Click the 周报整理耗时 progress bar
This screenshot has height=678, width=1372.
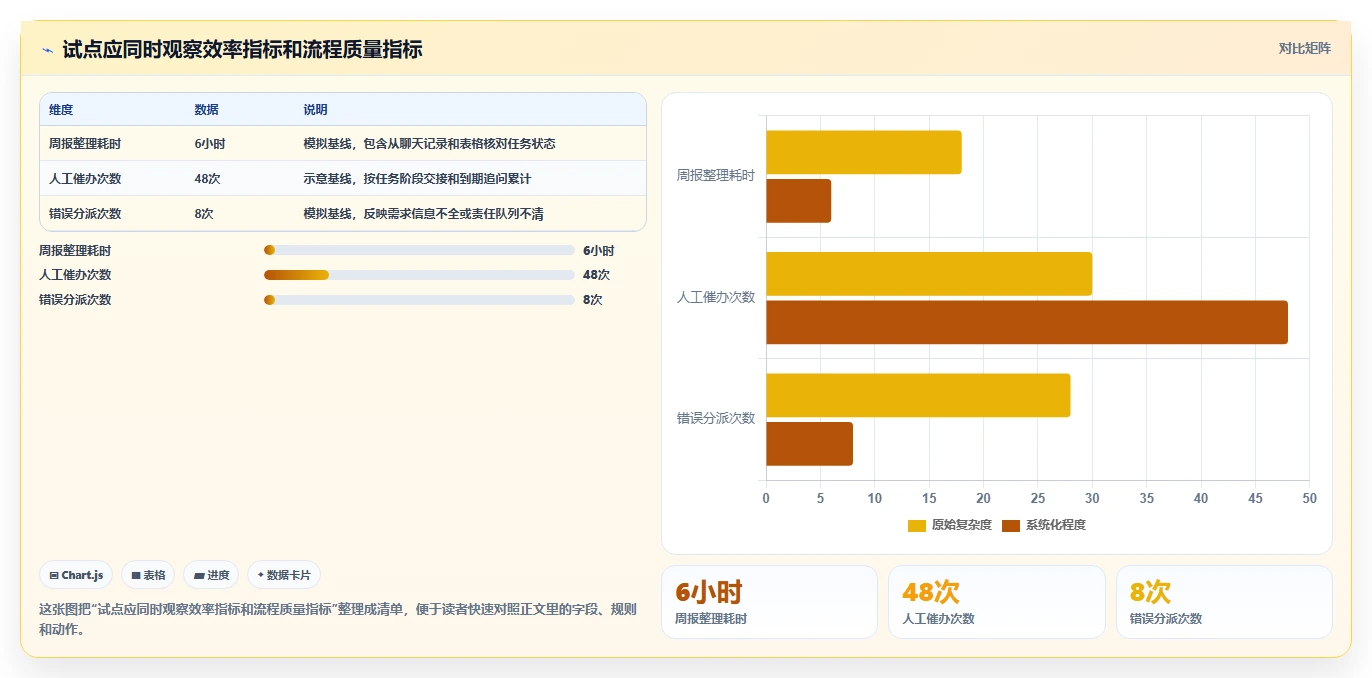click(419, 250)
